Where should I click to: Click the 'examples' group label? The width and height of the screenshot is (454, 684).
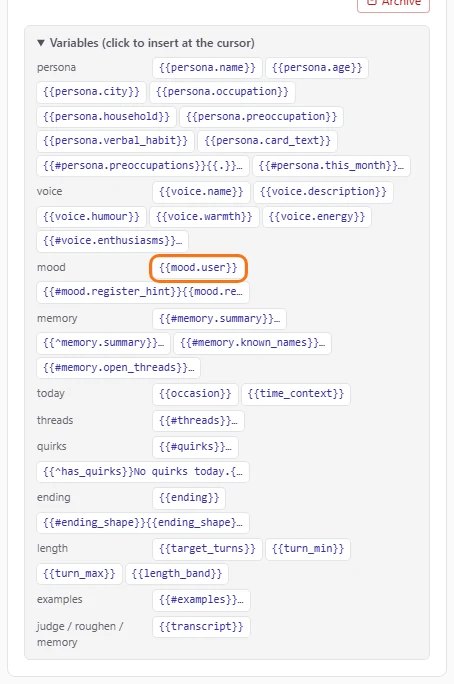(x=60, y=600)
